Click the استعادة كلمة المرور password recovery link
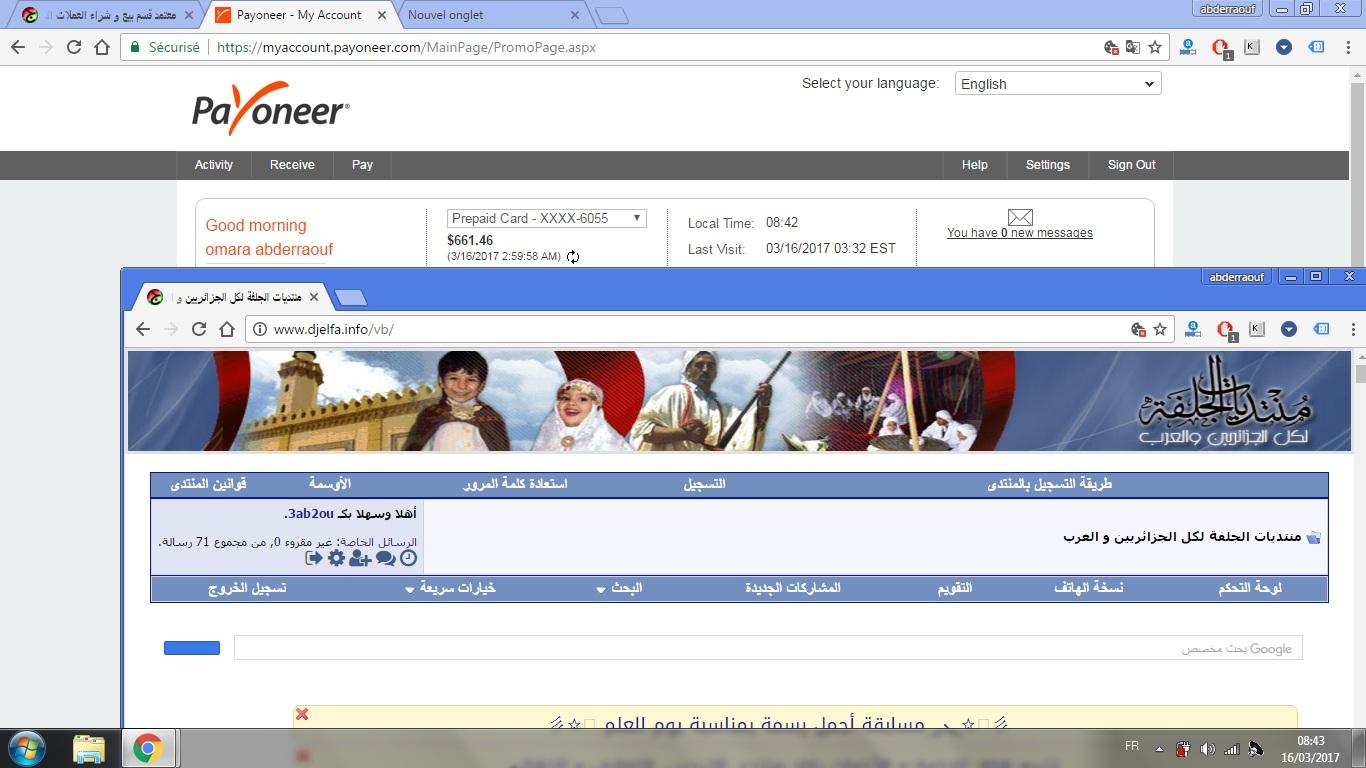This screenshot has height=768, width=1366. pyautogui.click(x=515, y=484)
